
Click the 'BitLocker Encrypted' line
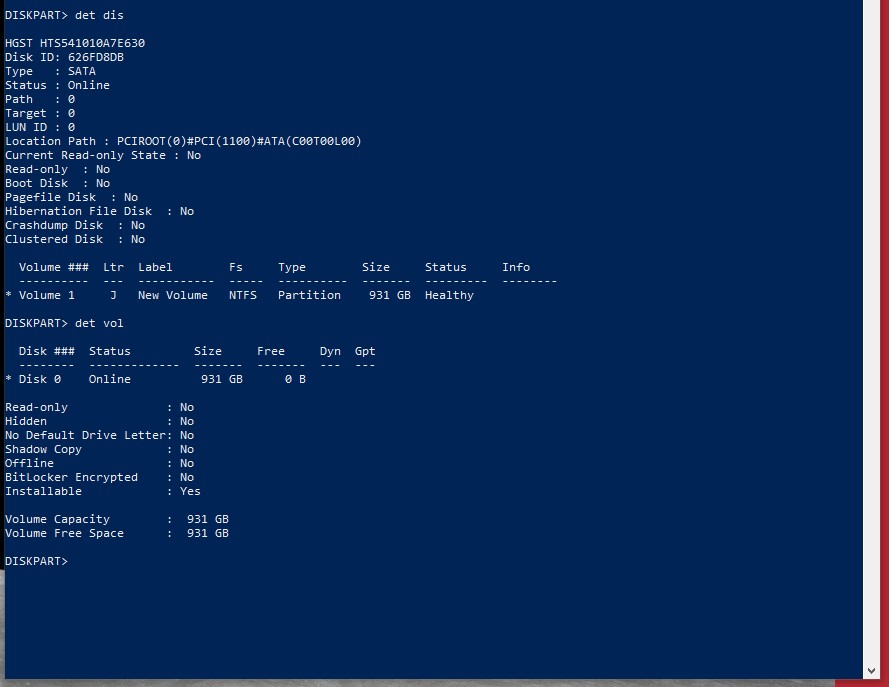[x=99, y=477]
